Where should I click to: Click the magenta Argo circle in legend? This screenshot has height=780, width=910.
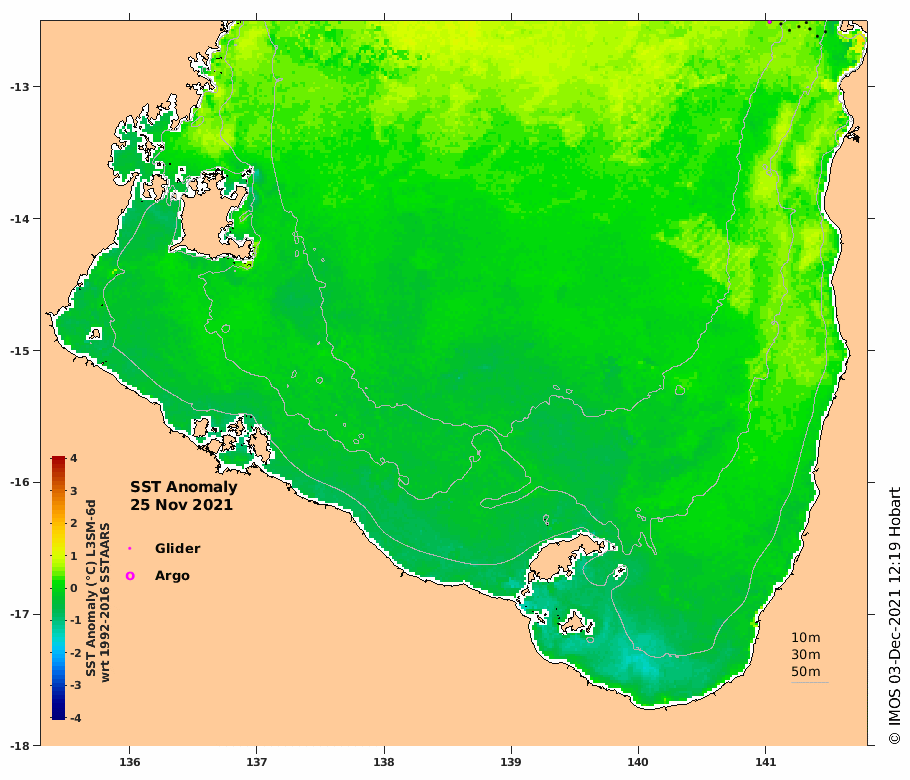130,576
